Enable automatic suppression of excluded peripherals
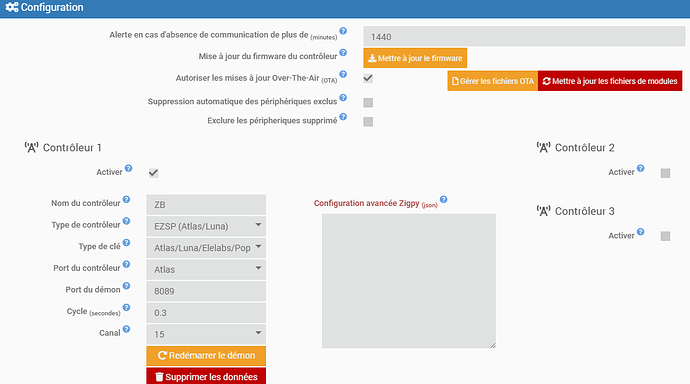The image size is (690, 384). (x=368, y=102)
